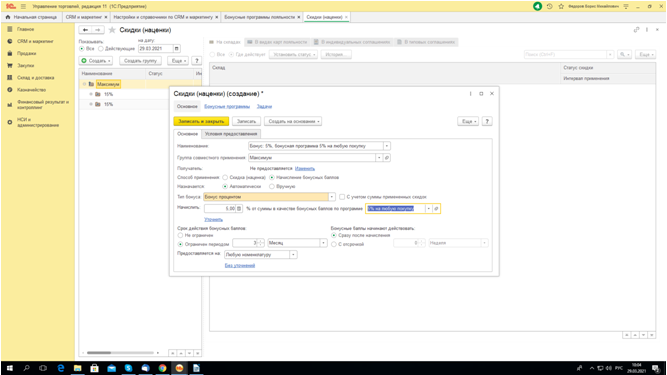
Task: Open Финансовый результат и контроллинг section
Action: click(x=43, y=105)
